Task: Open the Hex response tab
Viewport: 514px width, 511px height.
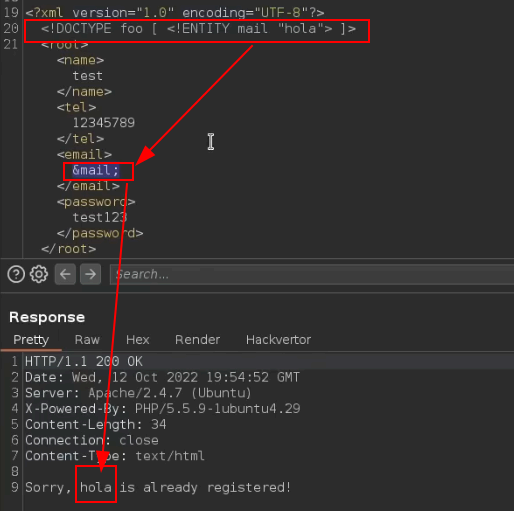Action: [137, 340]
